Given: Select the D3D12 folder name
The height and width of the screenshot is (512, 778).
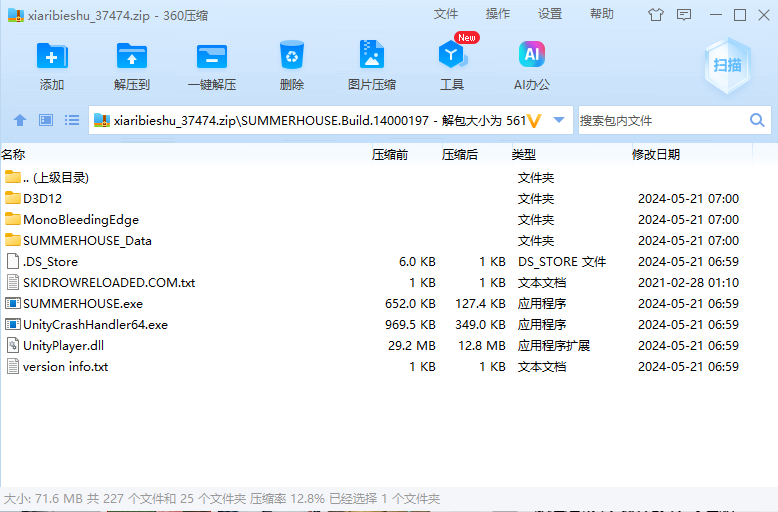Looking at the screenshot, I should (x=43, y=198).
